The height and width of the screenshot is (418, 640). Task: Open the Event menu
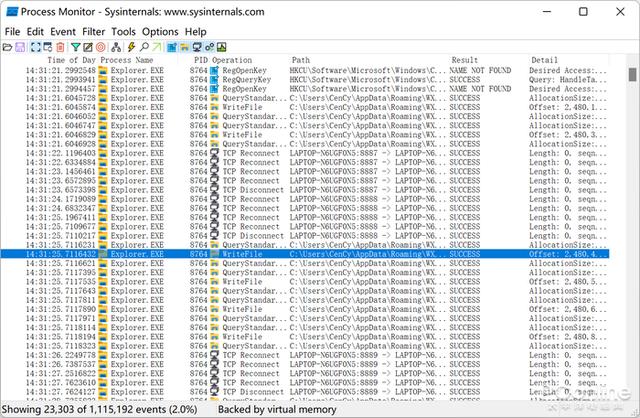(x=63, y=32)
